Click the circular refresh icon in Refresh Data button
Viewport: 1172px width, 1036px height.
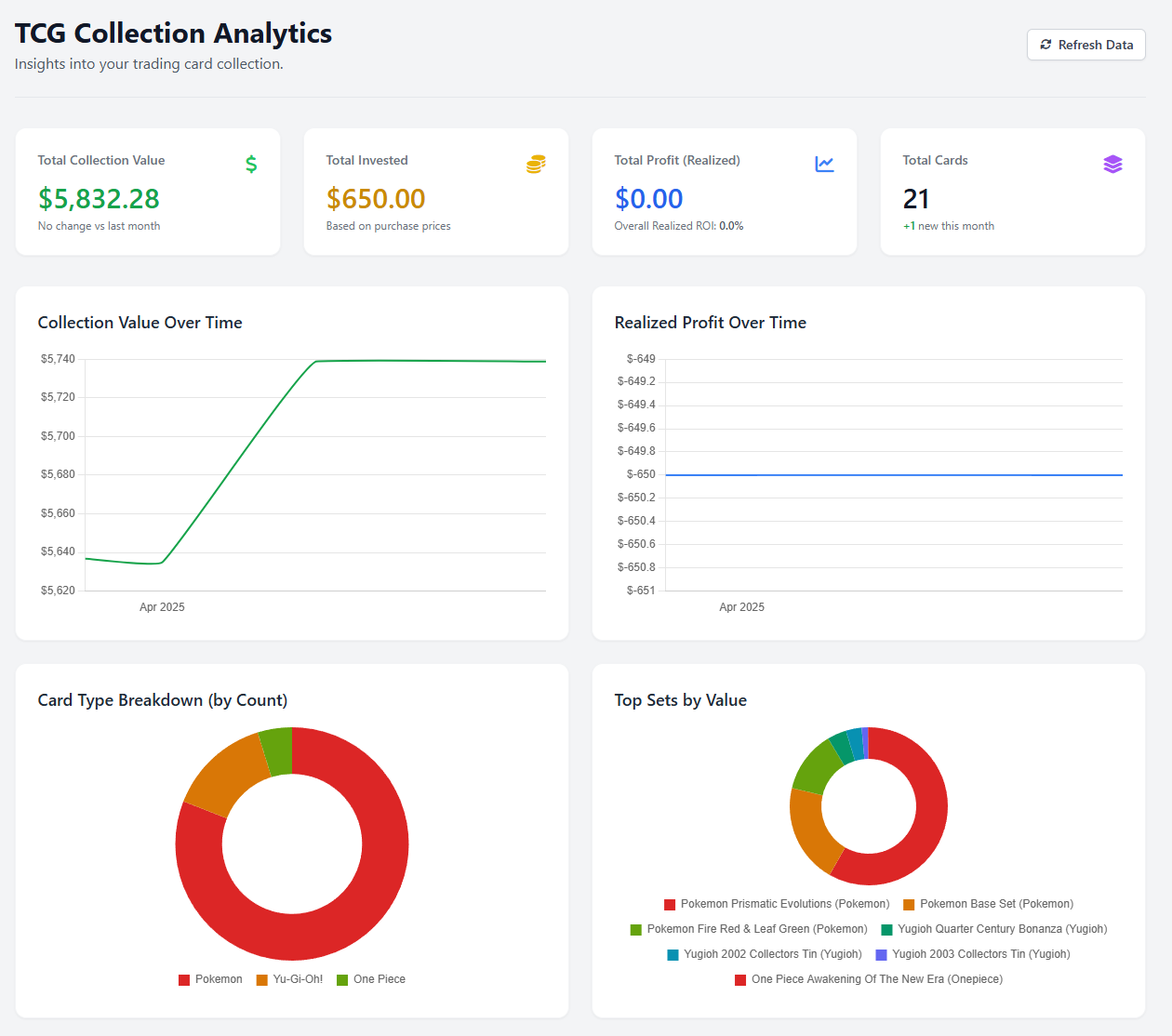[1045, 44]
